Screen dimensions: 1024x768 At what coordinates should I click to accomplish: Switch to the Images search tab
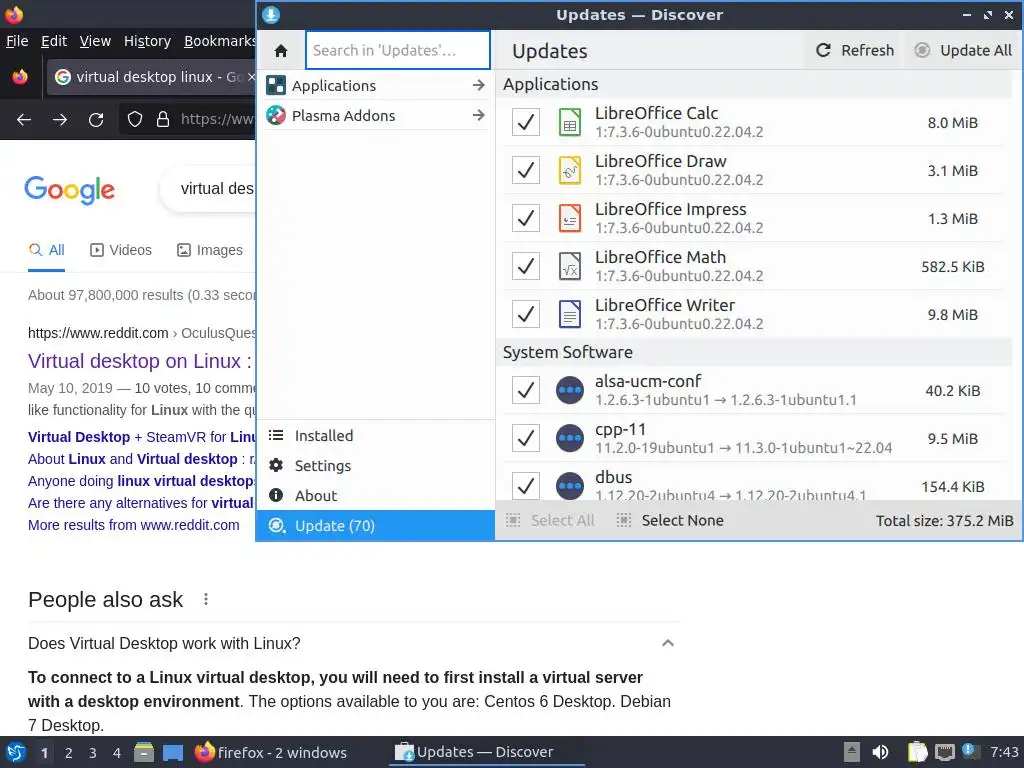pos(210,250)
